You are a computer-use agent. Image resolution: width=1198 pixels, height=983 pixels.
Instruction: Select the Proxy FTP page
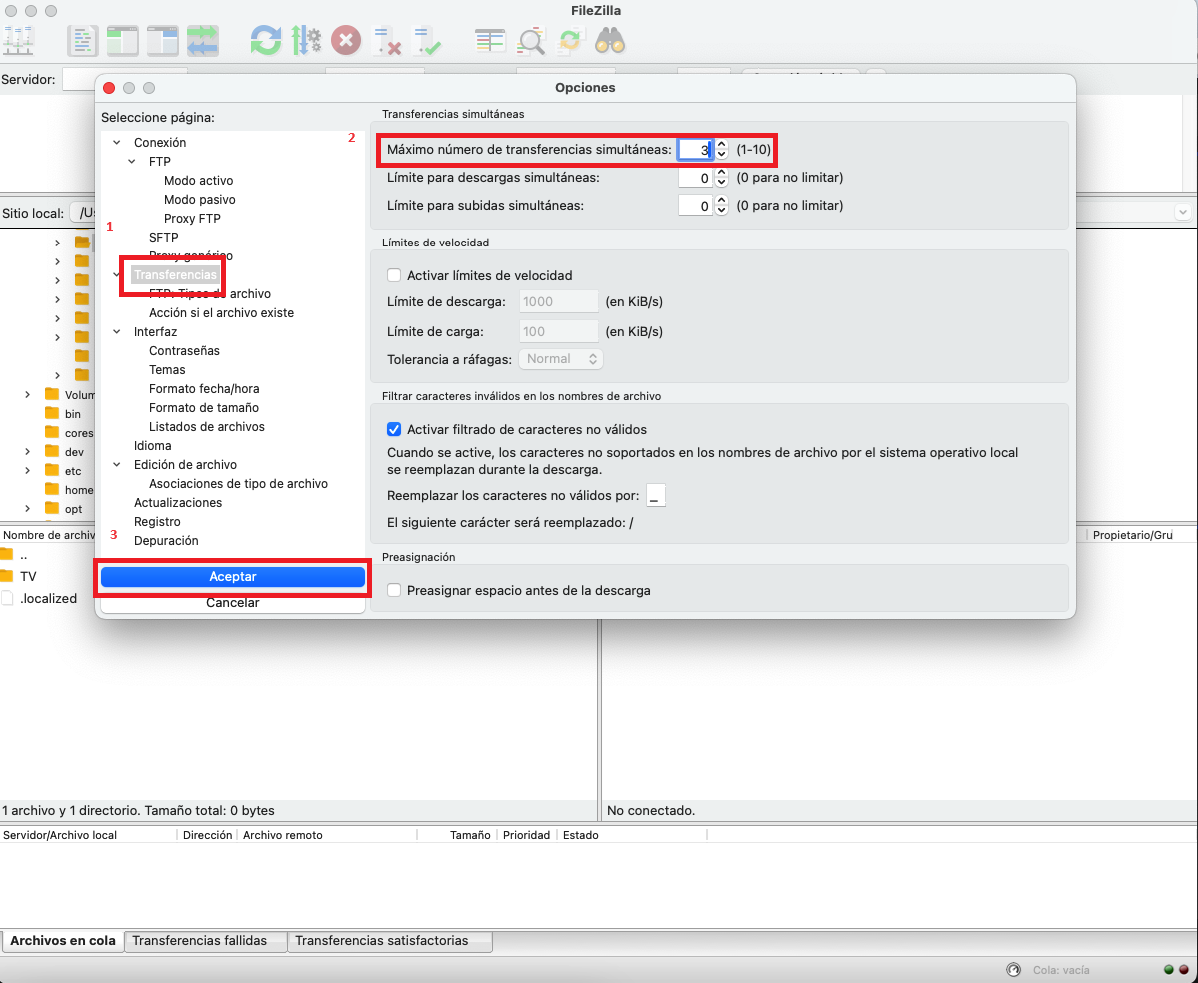[x=193, y=218]
